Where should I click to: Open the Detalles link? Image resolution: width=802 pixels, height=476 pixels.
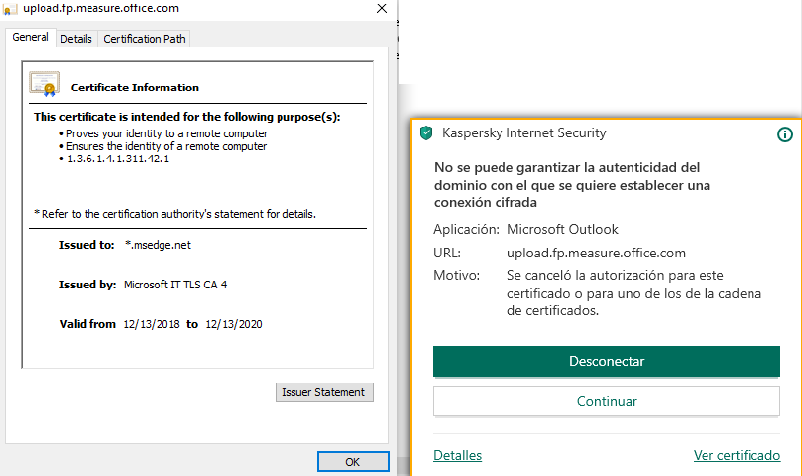point(457,455)
